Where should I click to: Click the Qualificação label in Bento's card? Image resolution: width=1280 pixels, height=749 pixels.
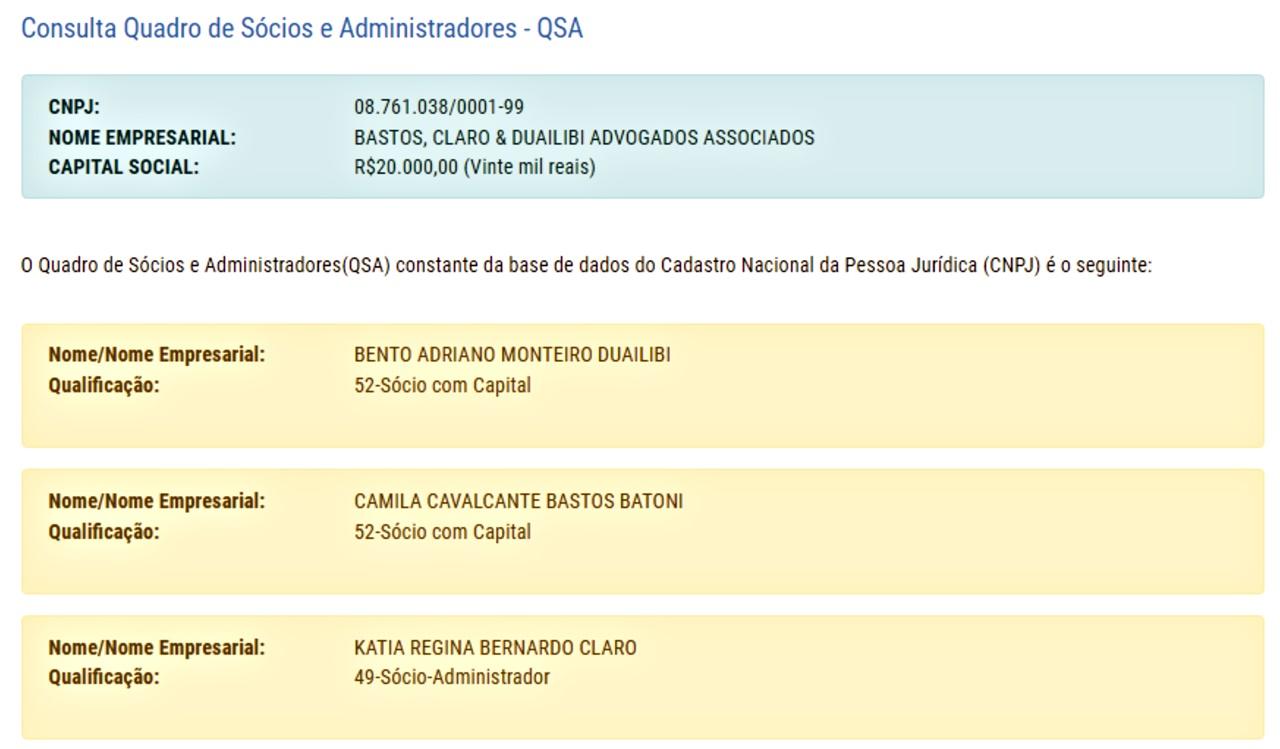[104, 386]
